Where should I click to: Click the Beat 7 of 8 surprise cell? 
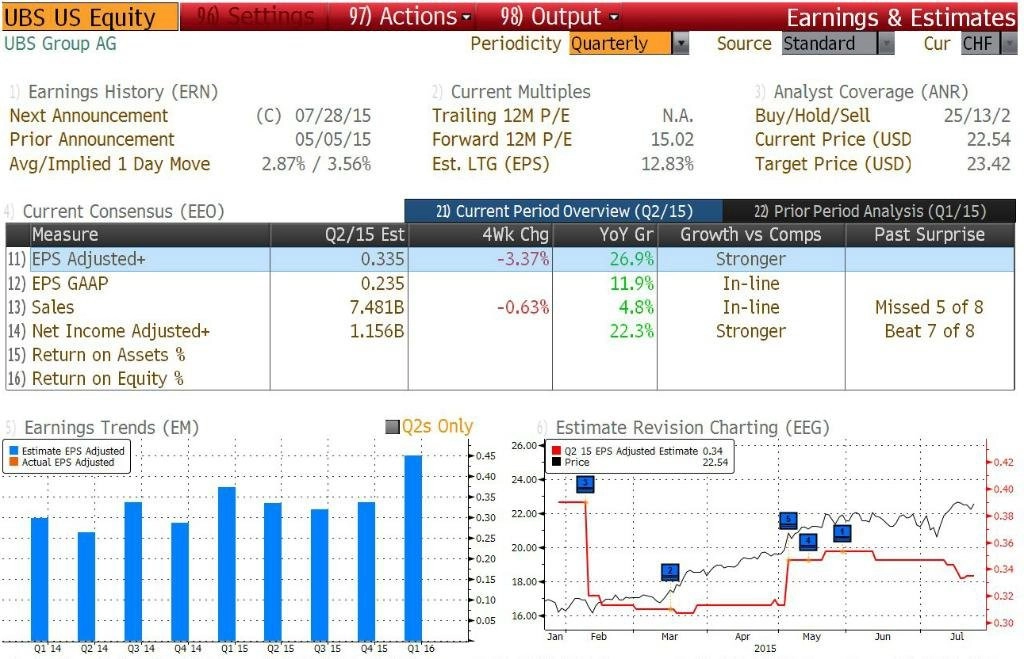click(929, 331)
